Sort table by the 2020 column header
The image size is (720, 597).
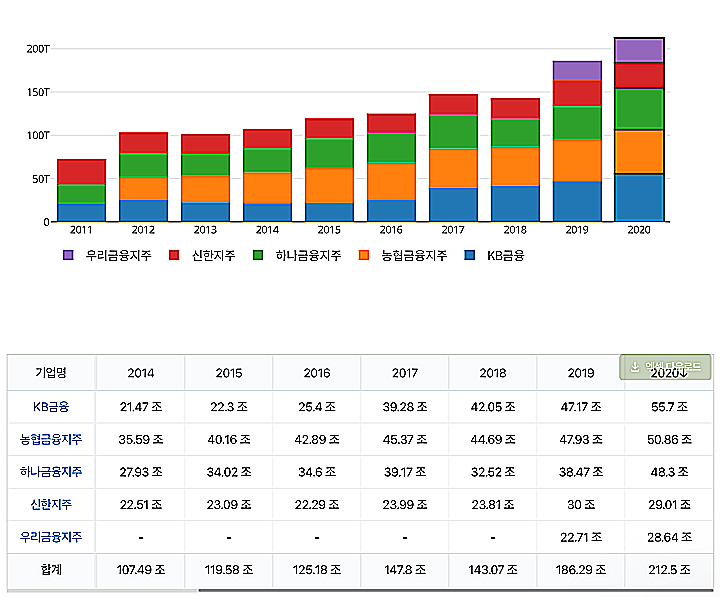(669, 373)
